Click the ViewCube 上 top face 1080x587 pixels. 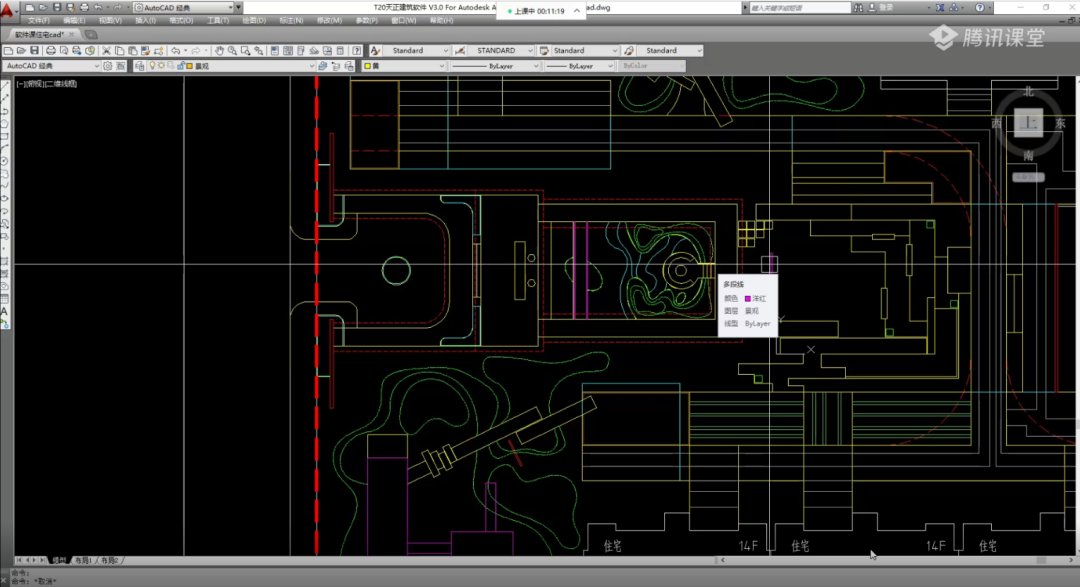coord(1028,123)
